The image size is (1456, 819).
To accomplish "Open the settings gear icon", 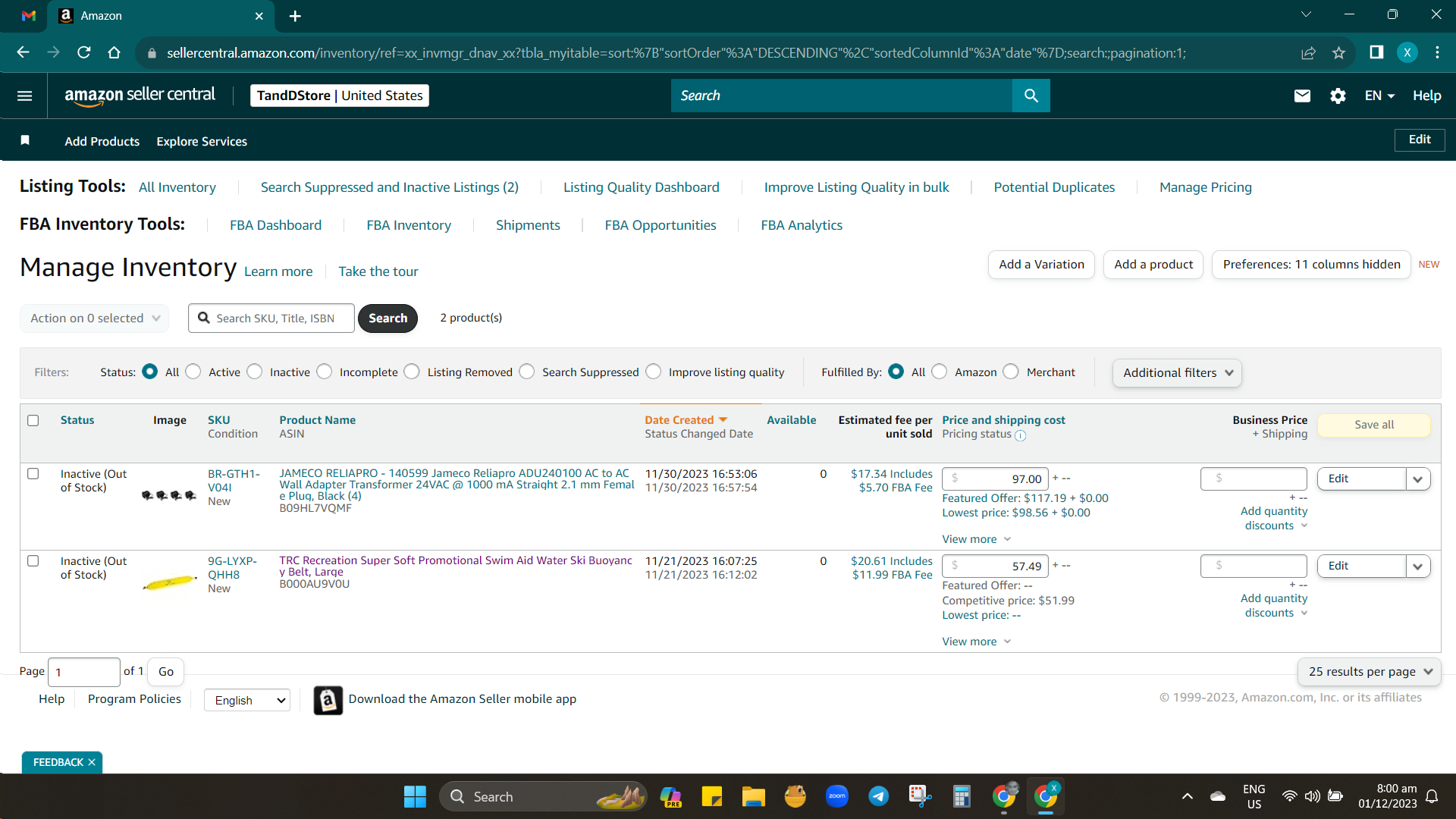I will coord(1338,96).
